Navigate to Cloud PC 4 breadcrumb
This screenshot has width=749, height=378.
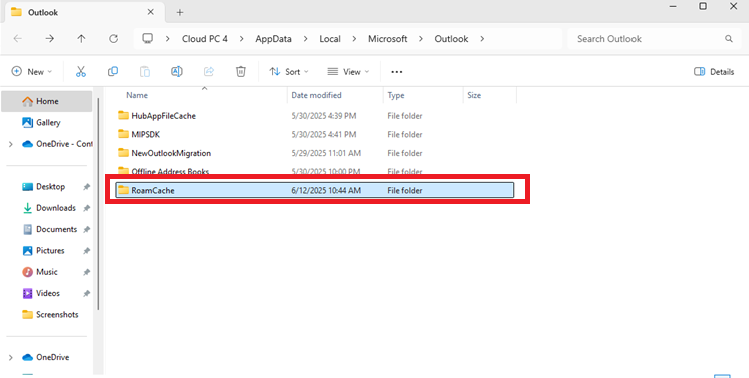point(204,39)
